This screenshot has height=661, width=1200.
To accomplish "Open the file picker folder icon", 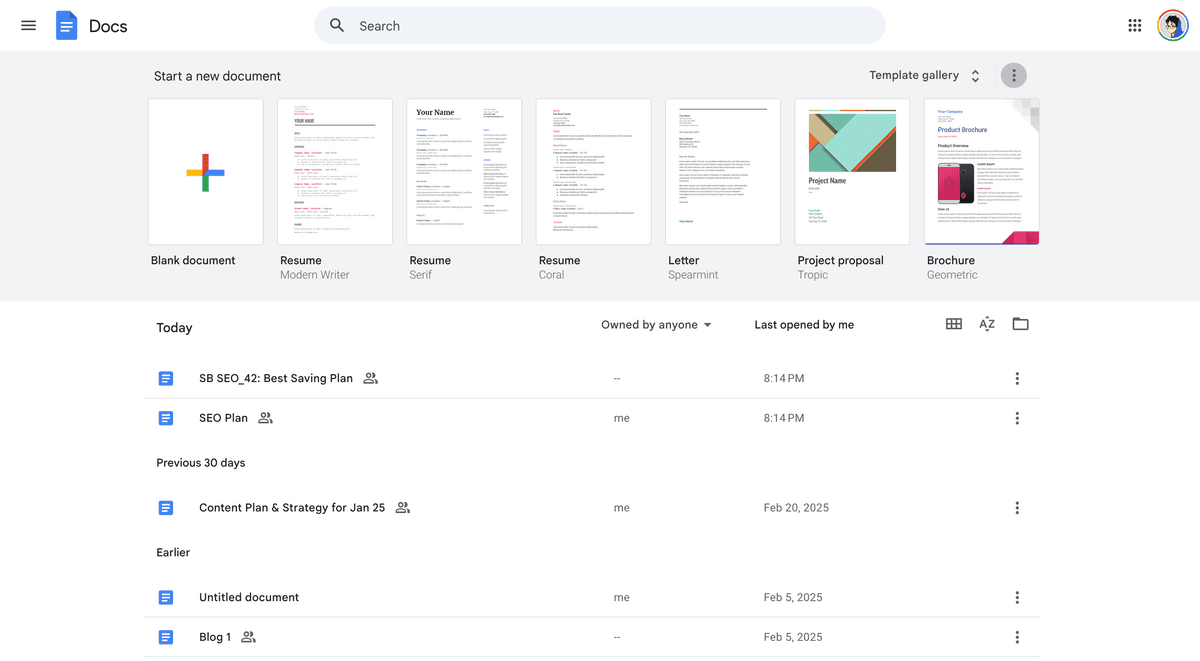I will tap(1020, 324).
